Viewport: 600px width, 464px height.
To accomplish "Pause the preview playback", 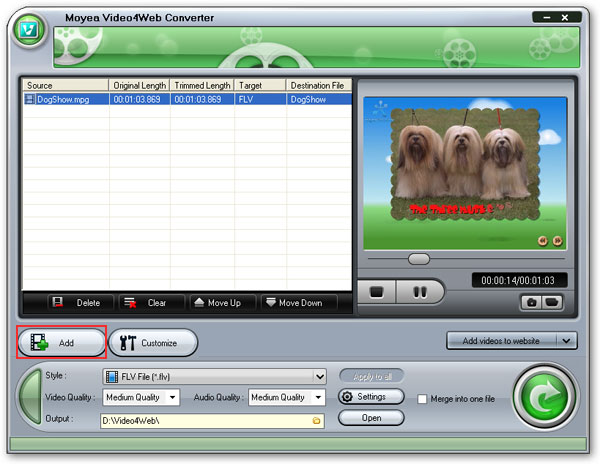I will [420, 292].
